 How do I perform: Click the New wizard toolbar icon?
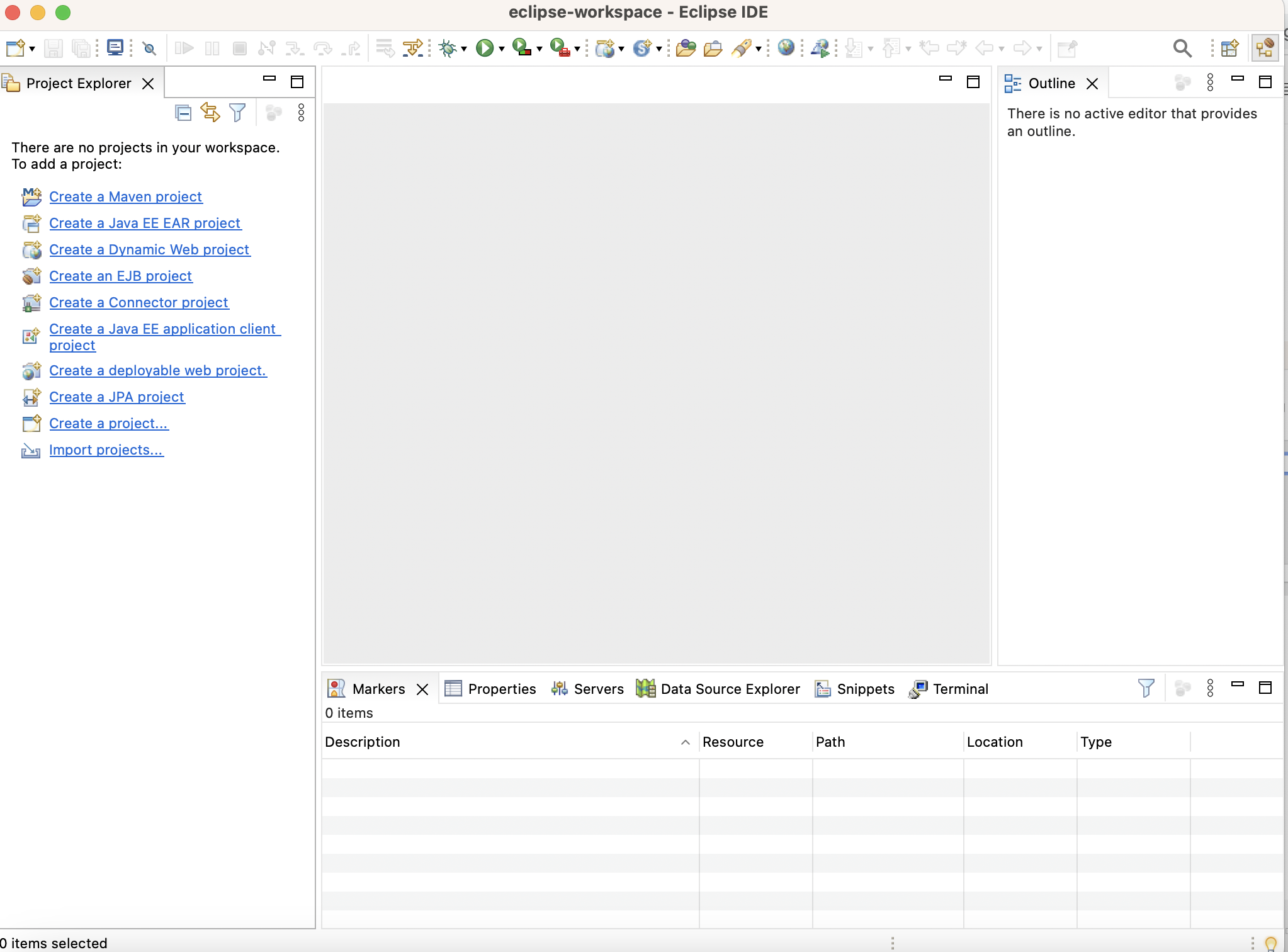14,48
